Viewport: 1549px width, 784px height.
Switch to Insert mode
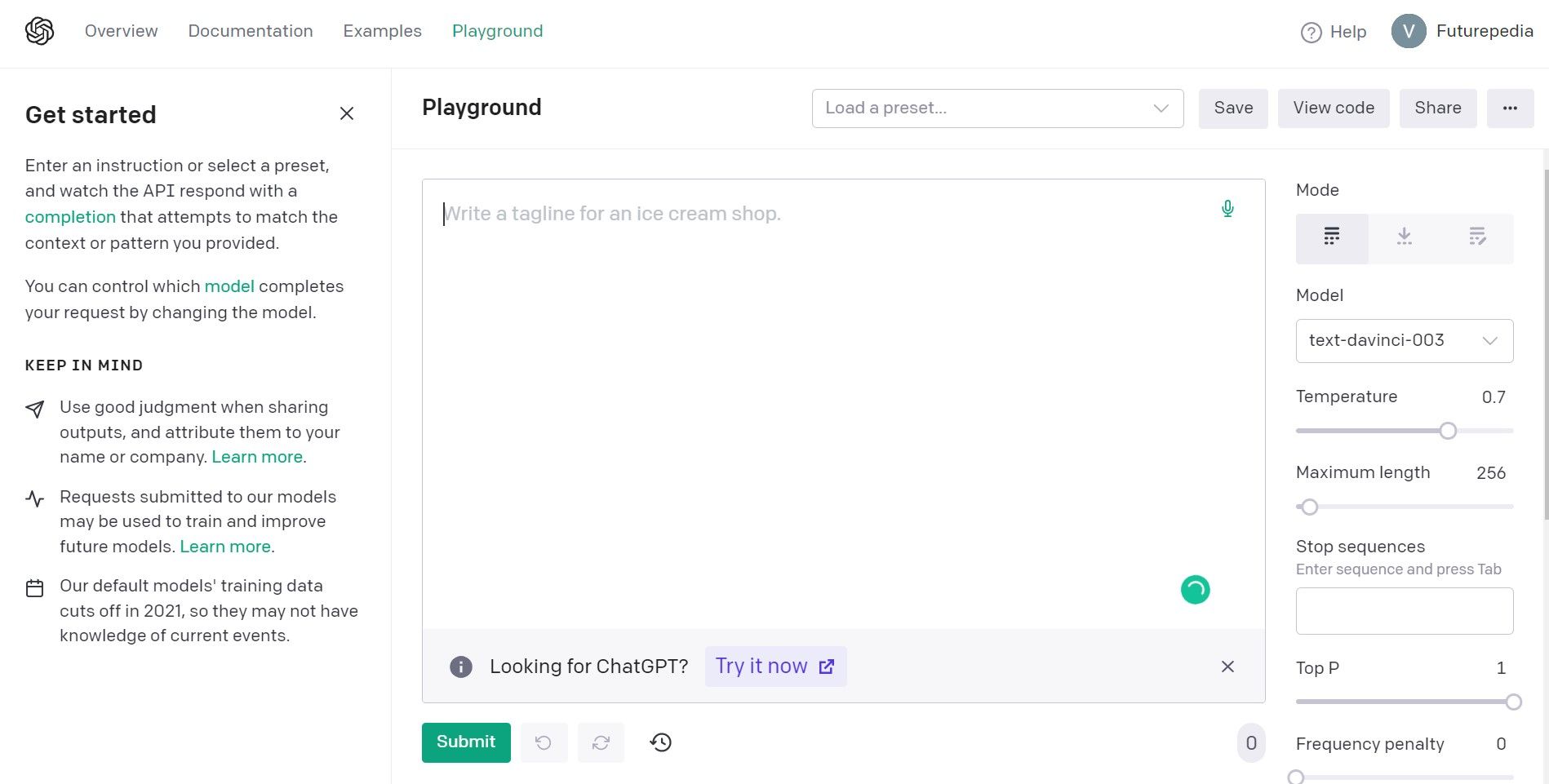[x=1404, y=237]
